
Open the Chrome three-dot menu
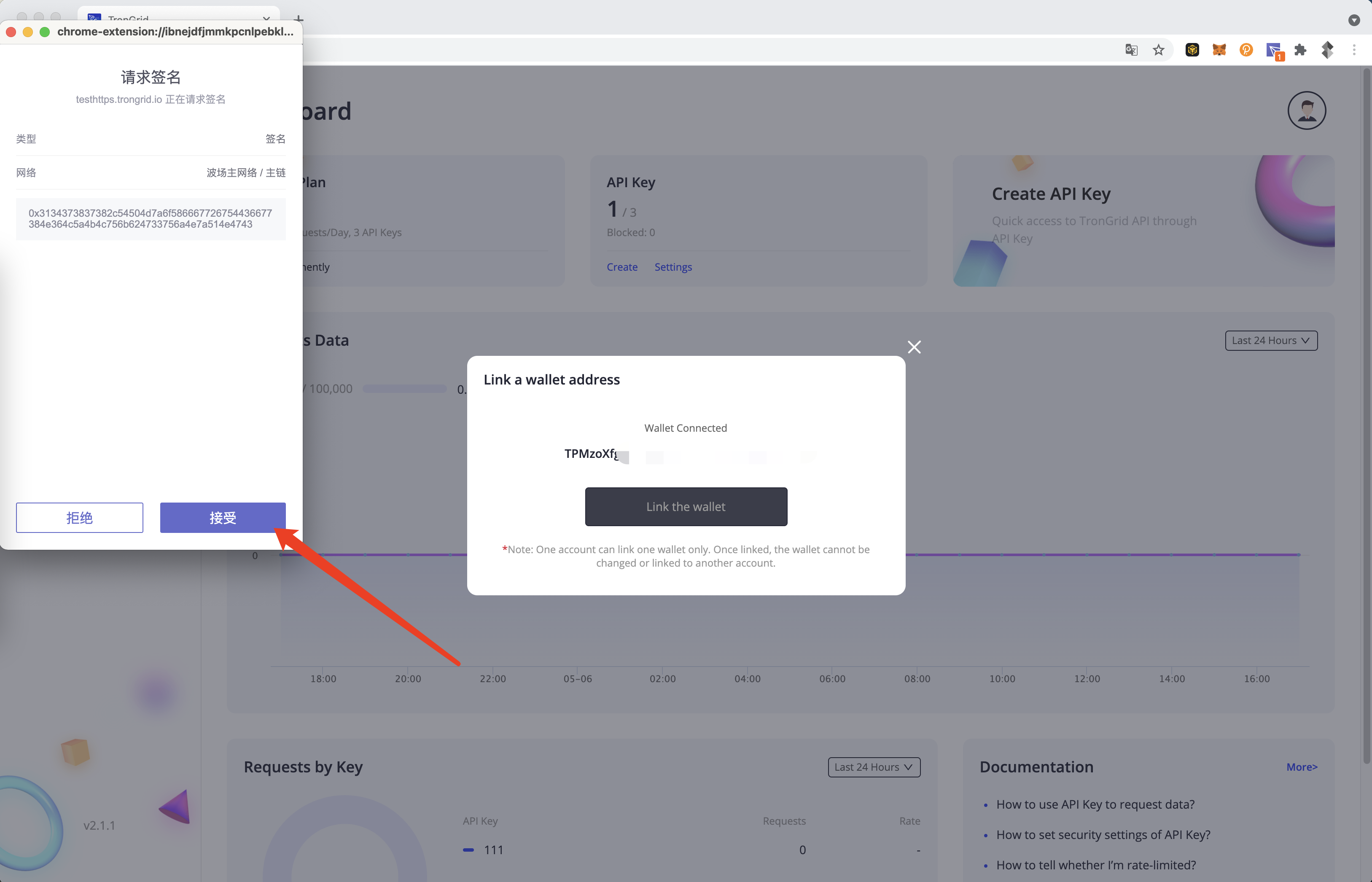coord(1355,50)
